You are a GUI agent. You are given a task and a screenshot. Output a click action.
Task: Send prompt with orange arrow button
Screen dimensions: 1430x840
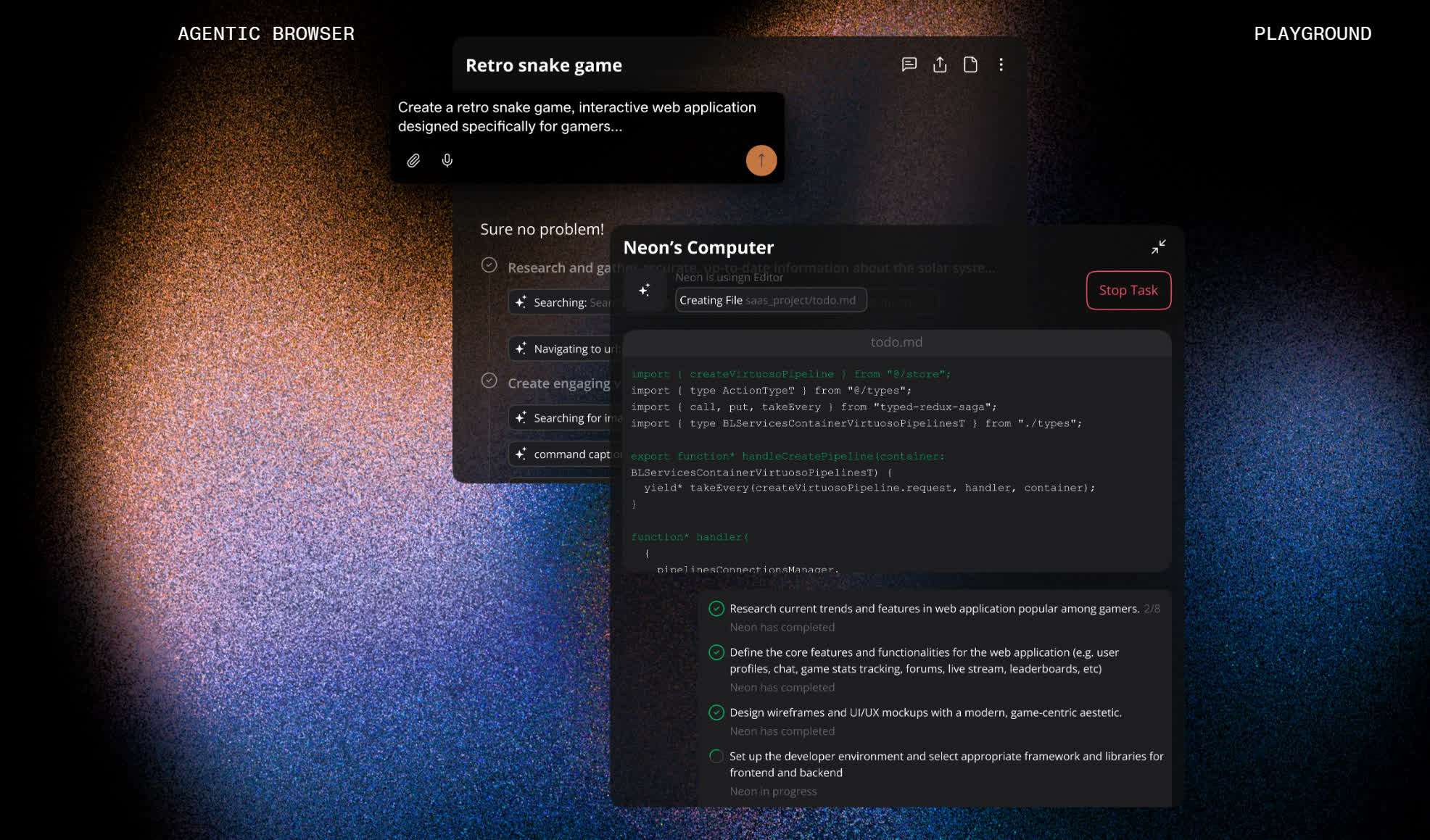point(761,160)
